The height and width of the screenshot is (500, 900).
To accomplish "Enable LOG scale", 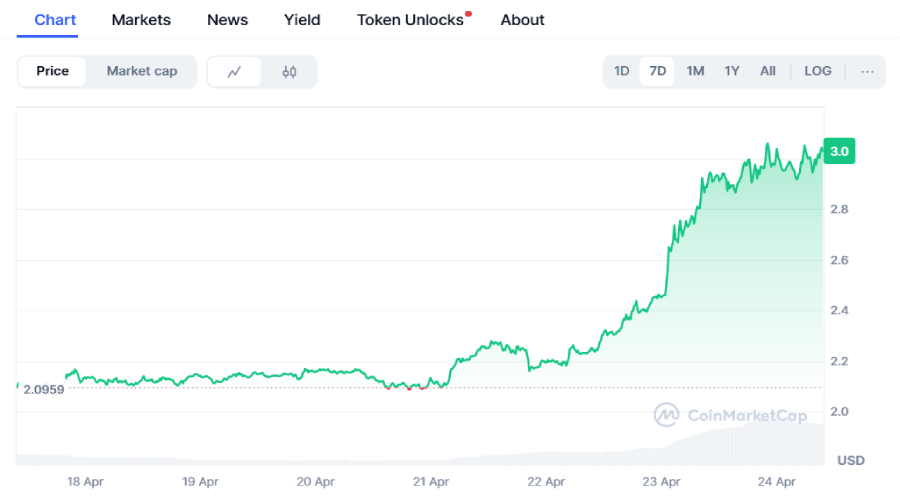I will pyautogui.click(x=817, y=71).
